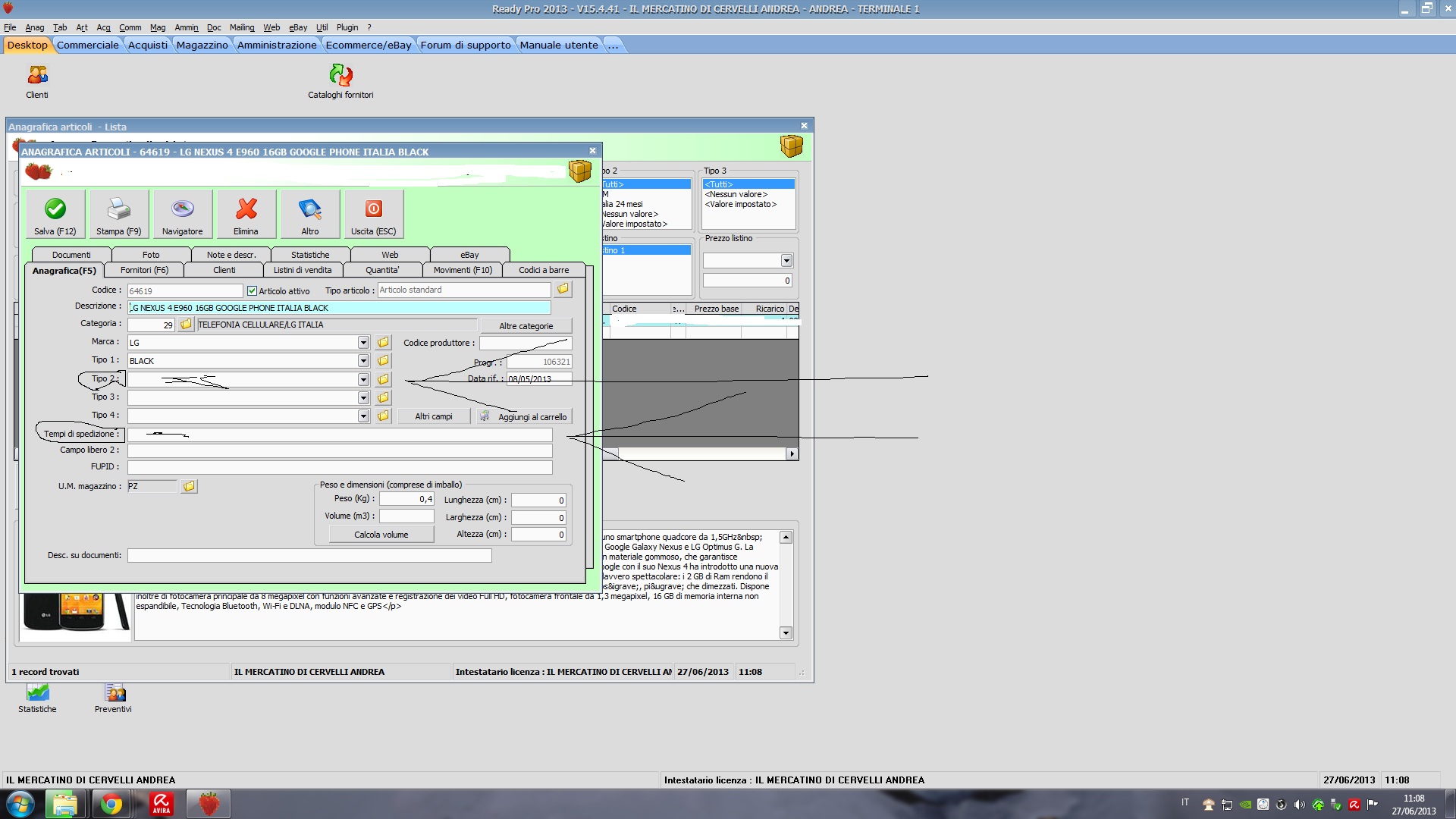The width and height of the screenshot is (1456, 819).
Task: Open Windows Explorer from taskbar
Action: pos(64,804)
